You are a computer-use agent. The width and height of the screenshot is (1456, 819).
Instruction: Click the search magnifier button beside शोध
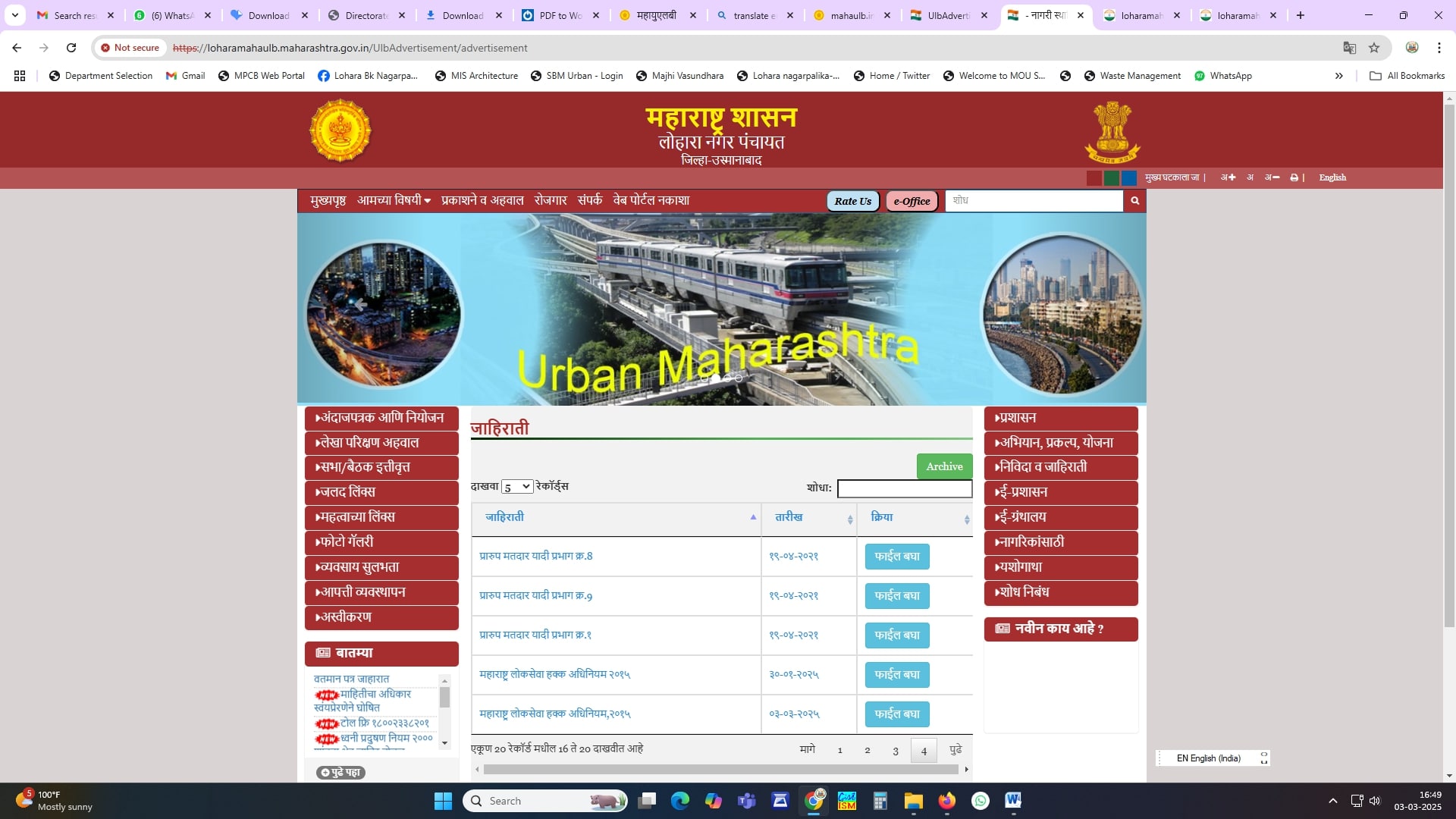click(1135, 201)
